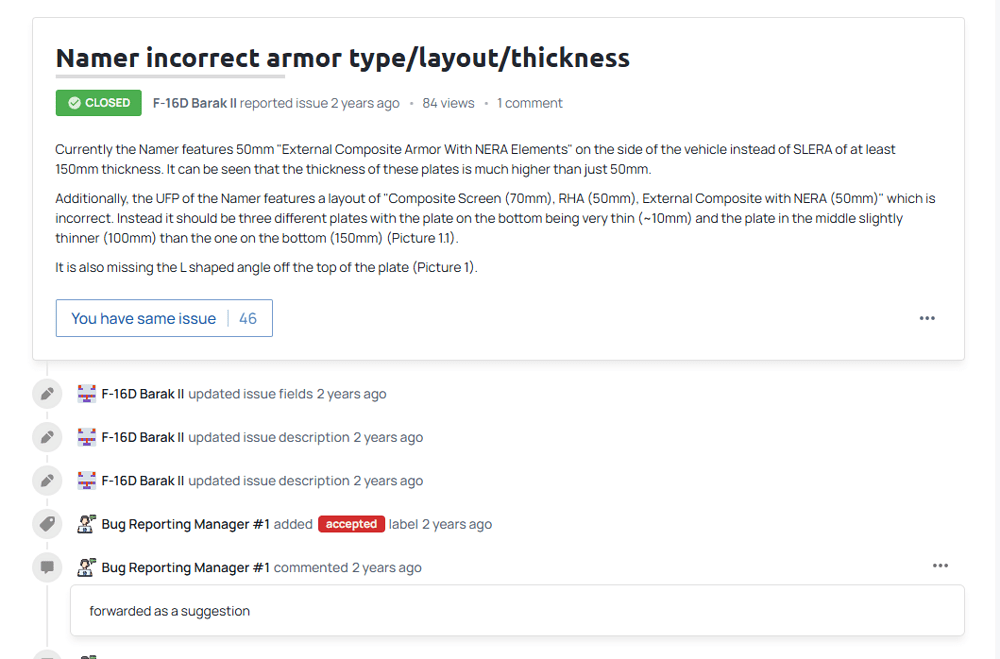Click the issue title heading

click(342, 58)
